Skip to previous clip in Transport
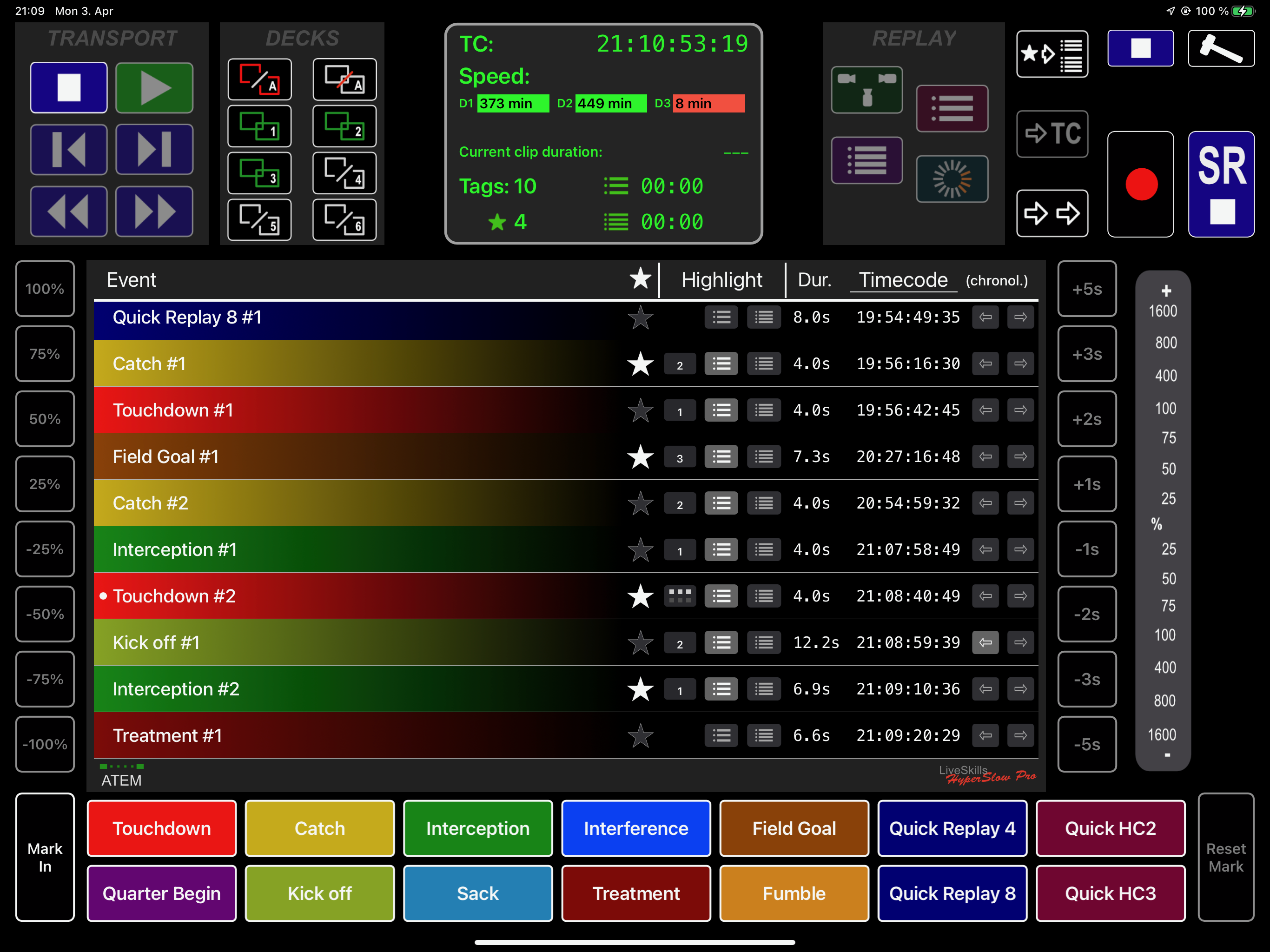The width and height of the screenshot is (1270, 952). point(68,149)
